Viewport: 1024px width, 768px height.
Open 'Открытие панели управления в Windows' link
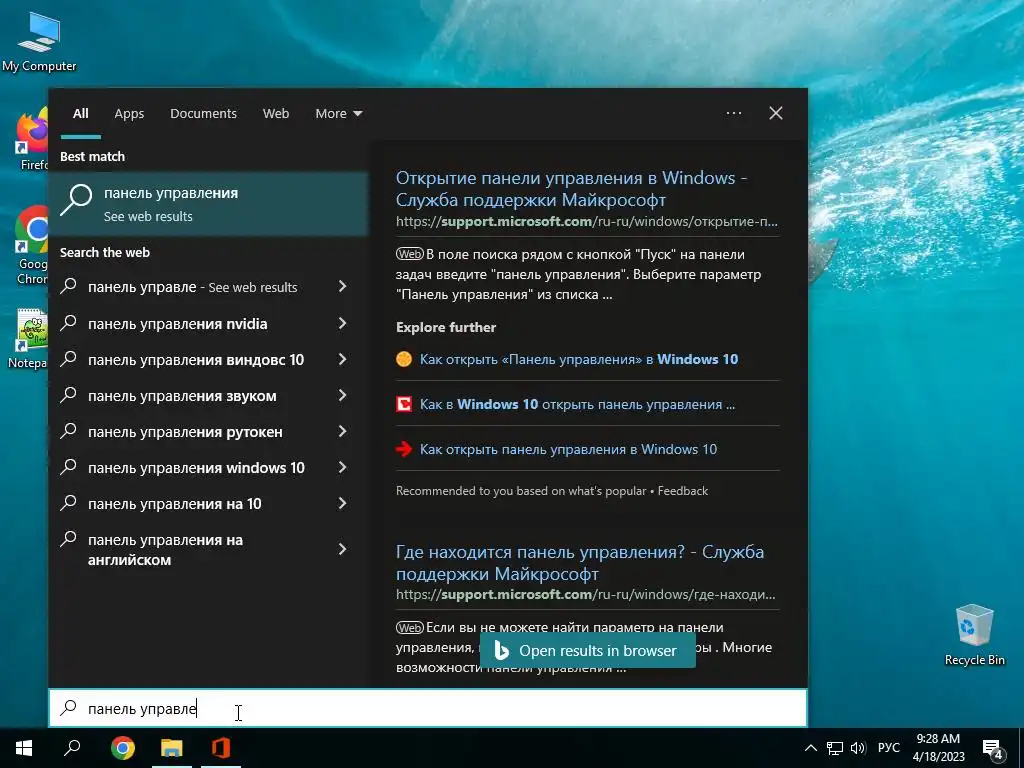tap(571, 189)
